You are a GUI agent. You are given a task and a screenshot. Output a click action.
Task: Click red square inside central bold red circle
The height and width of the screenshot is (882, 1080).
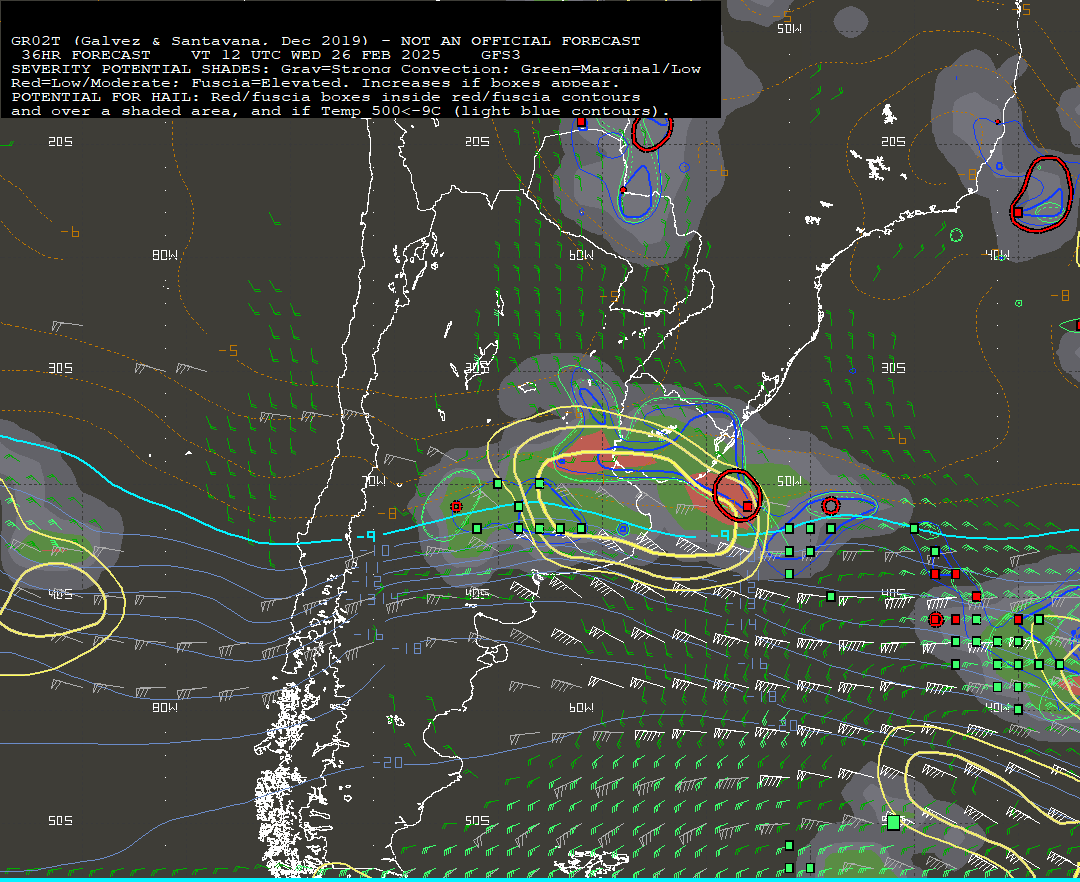click(x=748, y=506)
